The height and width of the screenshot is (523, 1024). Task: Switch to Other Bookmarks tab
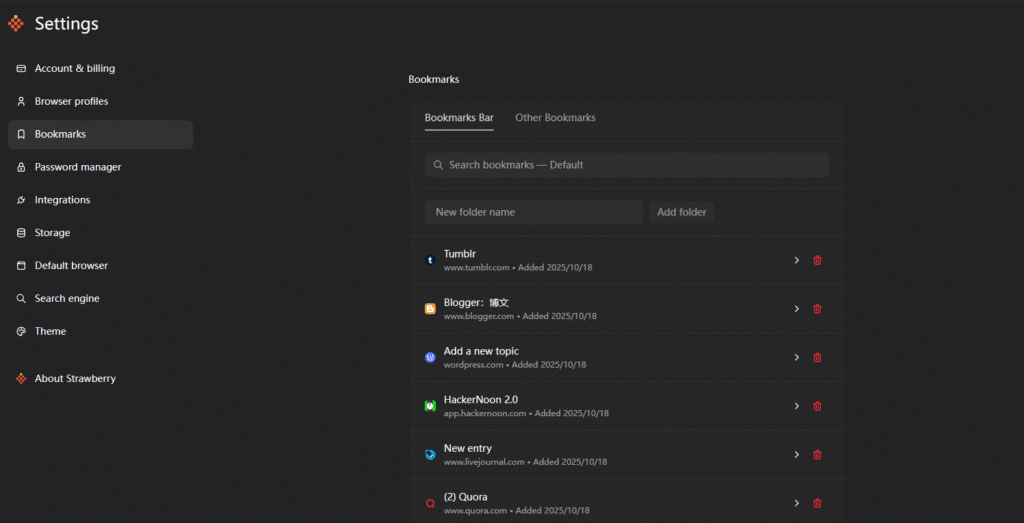[555, 118]
